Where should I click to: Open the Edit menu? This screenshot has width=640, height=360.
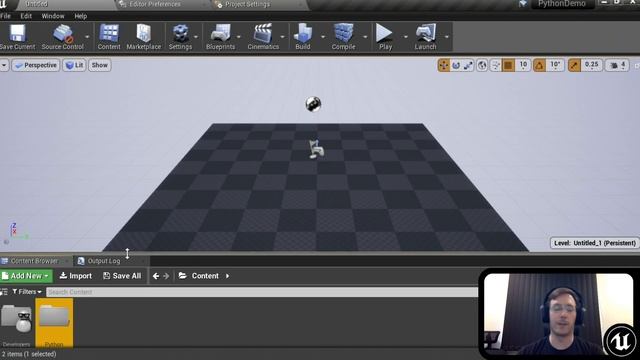click(x=26, y=16)
